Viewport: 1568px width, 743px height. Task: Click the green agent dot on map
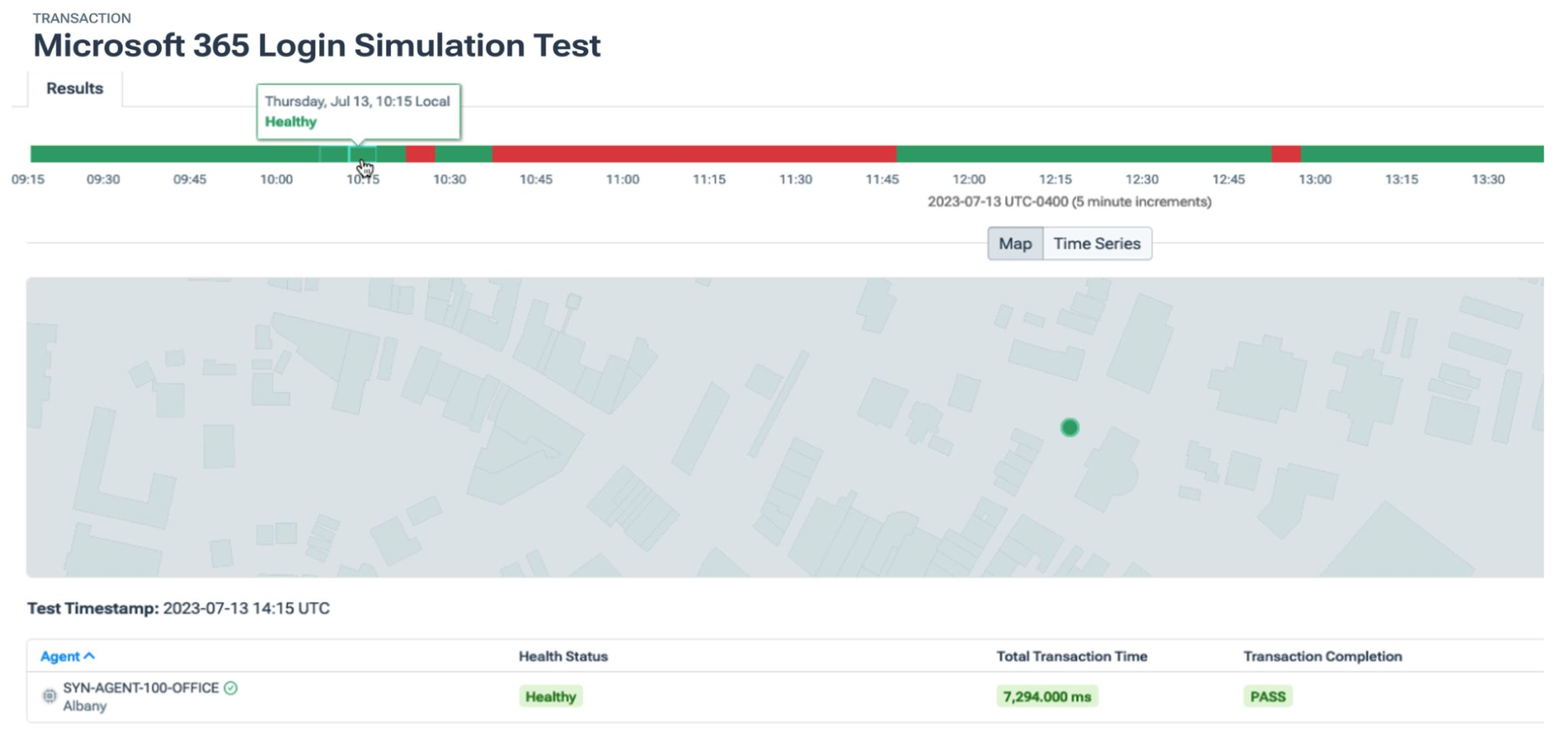[1070, 427]
